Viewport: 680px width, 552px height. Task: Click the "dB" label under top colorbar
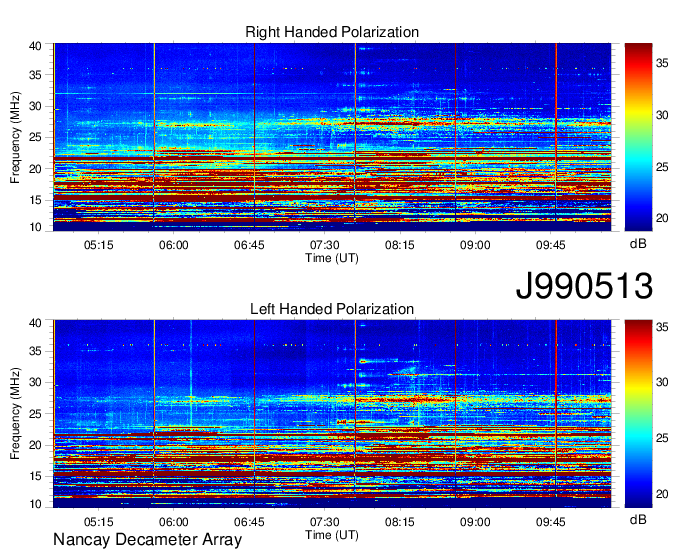(638, 244)
